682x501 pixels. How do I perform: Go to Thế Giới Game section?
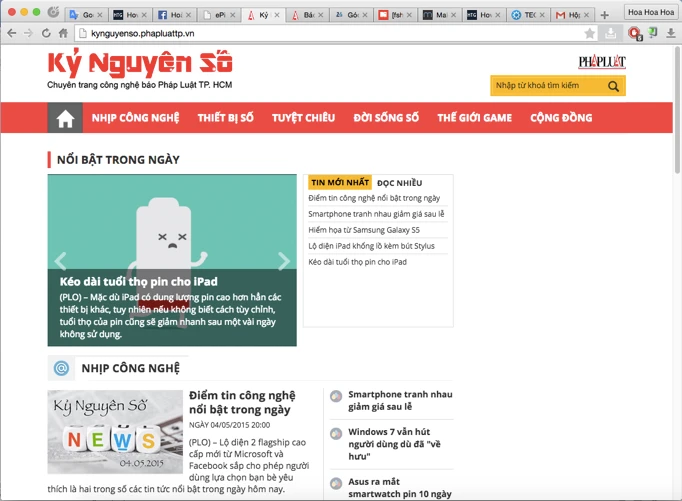pyautogui.click(x=474, y=118)
